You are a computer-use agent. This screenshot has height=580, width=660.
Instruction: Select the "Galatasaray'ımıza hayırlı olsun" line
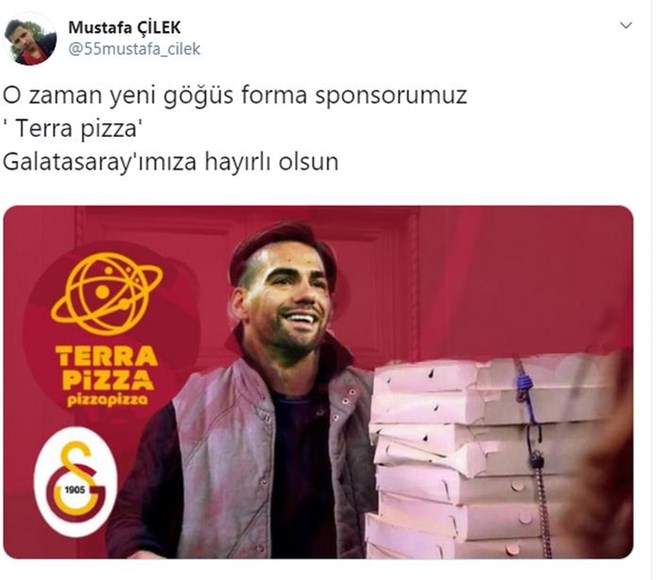pyautogui.click(x=170, y=162)
